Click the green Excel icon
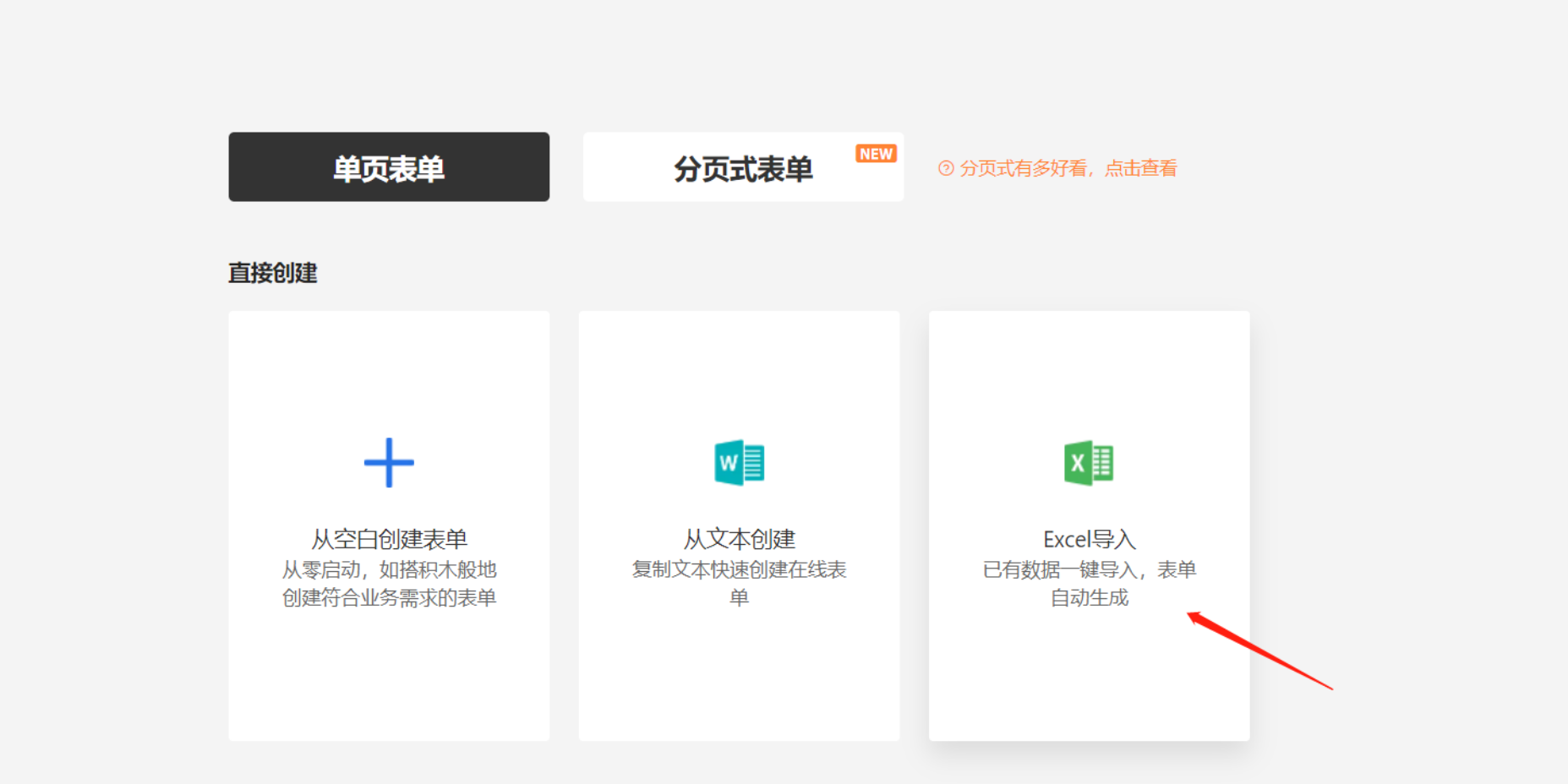 click(x=1089, y=463)
